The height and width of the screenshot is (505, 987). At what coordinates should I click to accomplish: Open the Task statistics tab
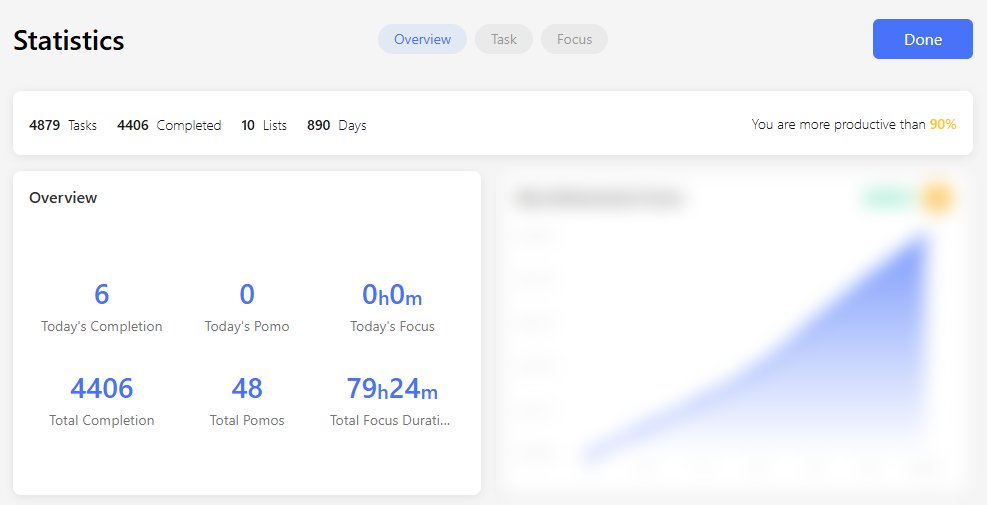coord(504,39)
